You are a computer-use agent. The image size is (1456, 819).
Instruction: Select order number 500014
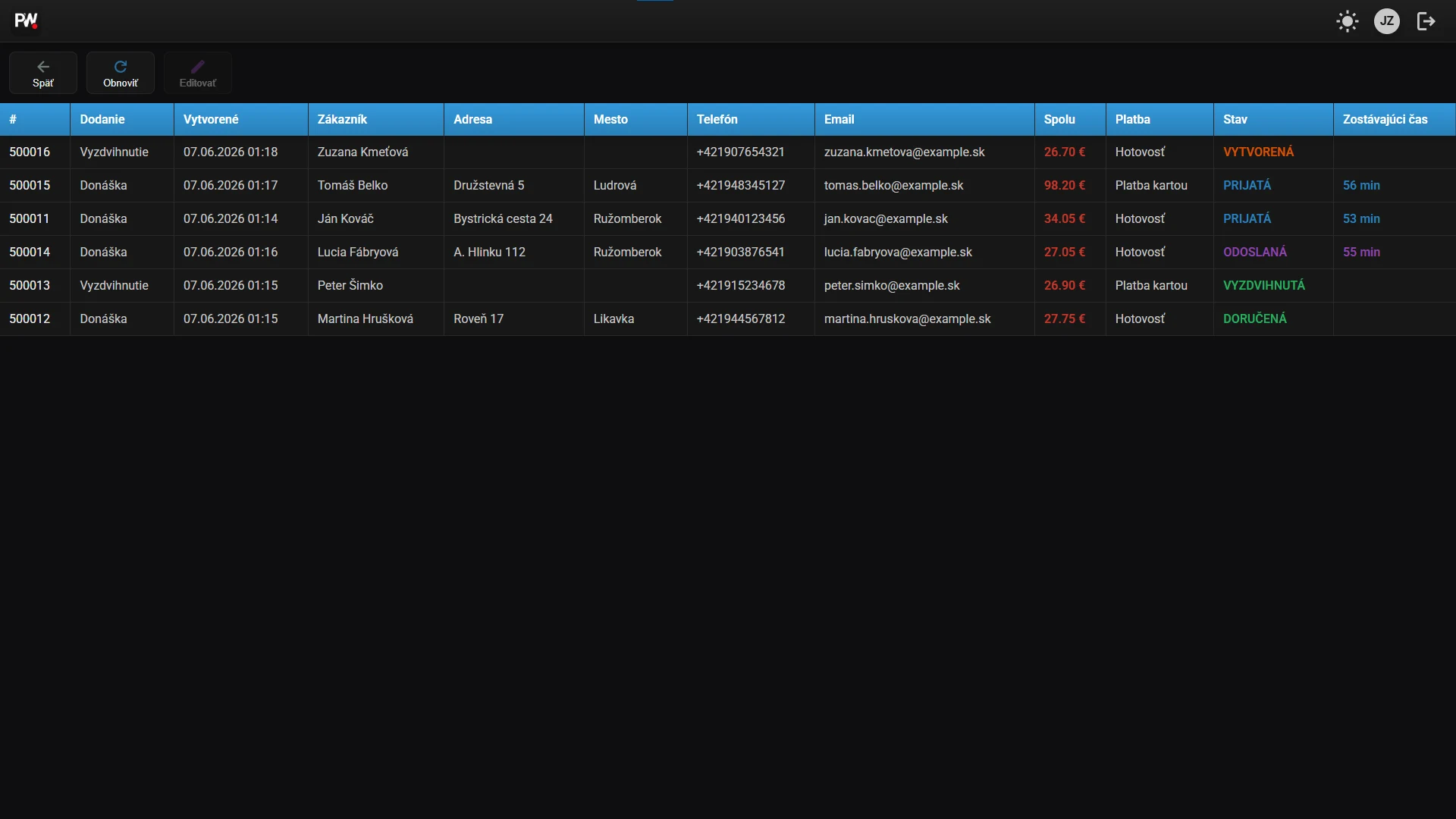pos(30,252)
